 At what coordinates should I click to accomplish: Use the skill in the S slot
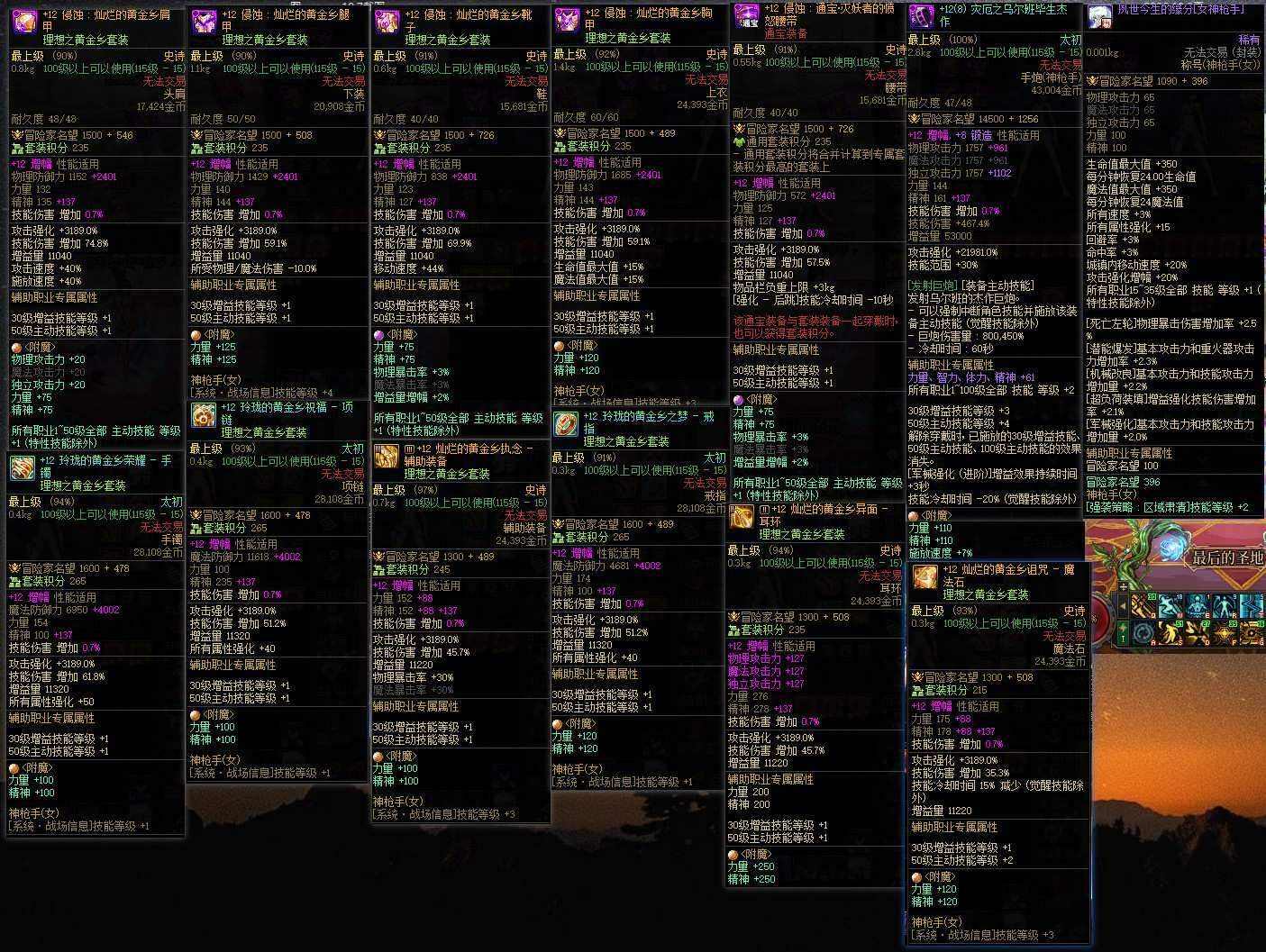tap(1172, 633)
